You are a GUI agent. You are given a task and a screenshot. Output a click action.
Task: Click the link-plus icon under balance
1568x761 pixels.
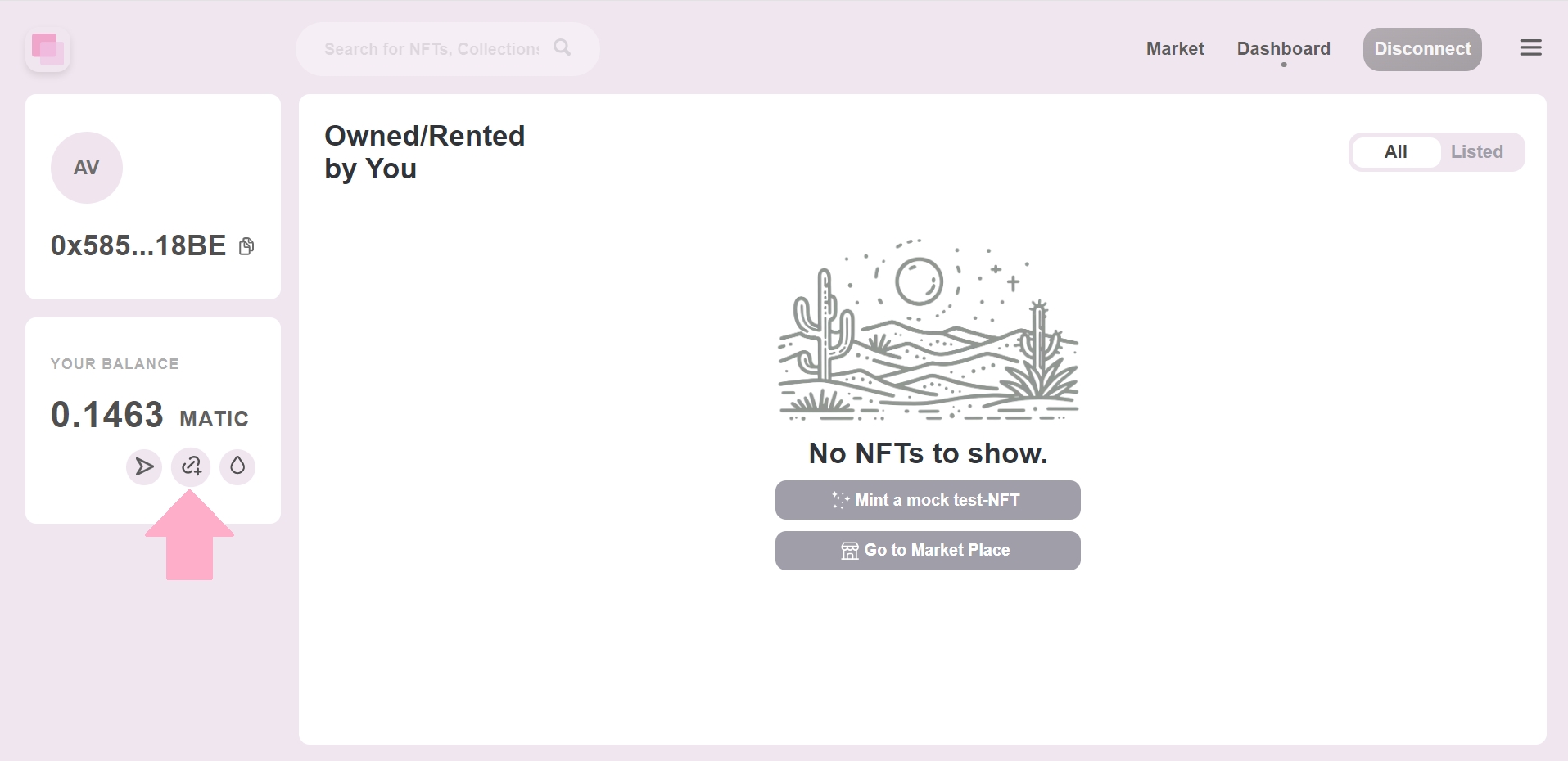click(191, 466)
